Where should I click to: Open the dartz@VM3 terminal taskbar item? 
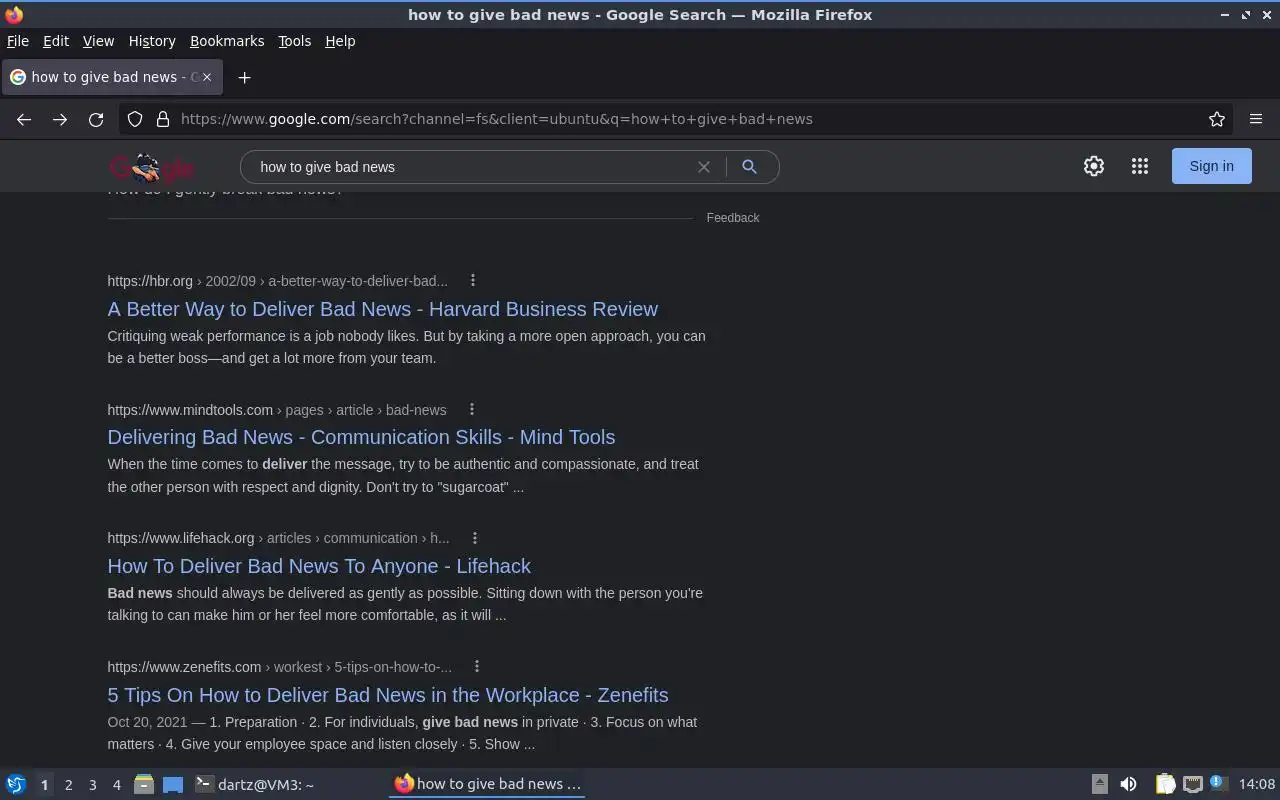pos(288,784)
